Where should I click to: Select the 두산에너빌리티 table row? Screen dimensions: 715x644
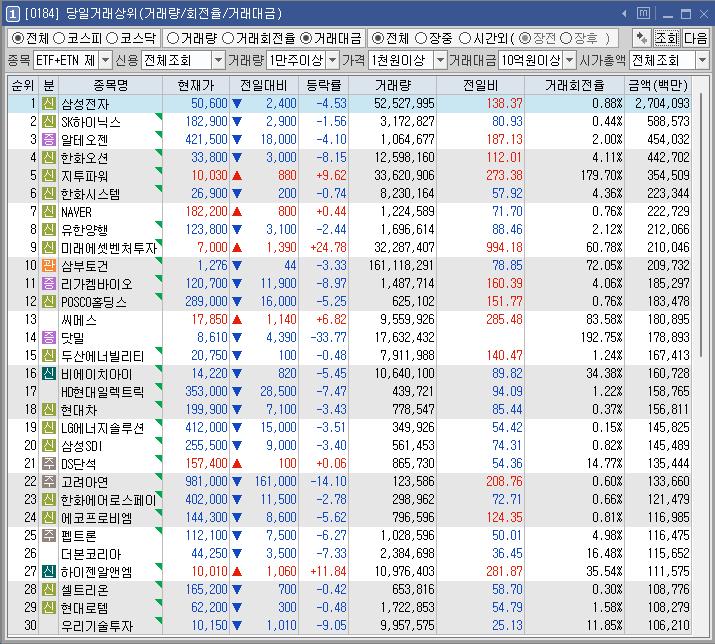point(349,356)
